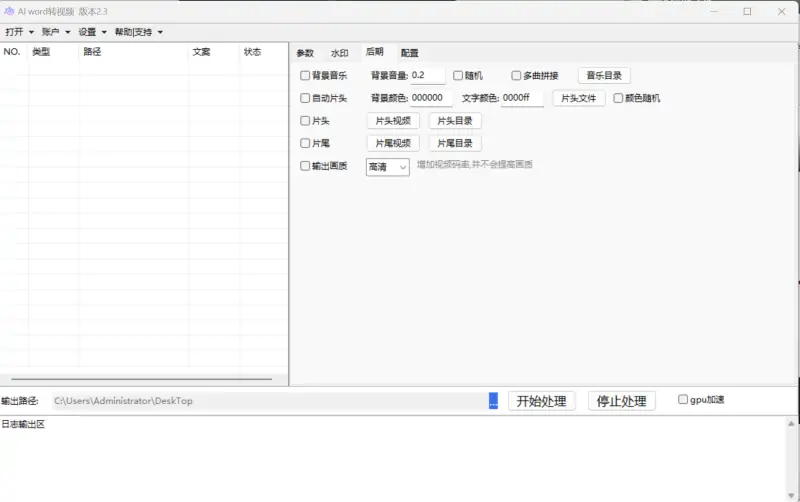
Task: Switch to the 配置 tab
Action: coord(409,53)
